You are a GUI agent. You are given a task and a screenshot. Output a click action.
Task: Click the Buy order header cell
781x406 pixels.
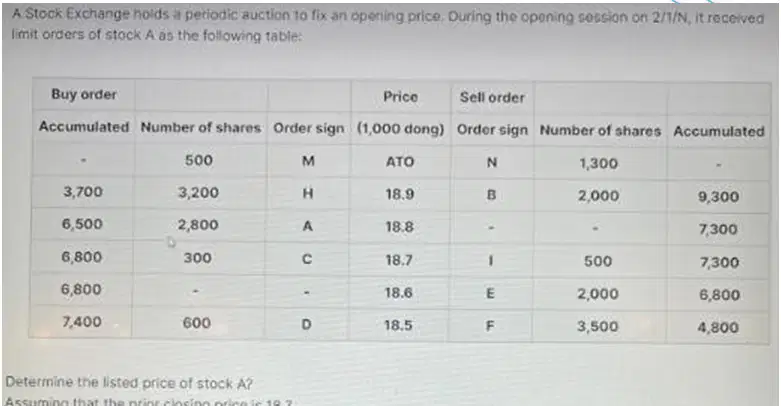click(84, 94)
